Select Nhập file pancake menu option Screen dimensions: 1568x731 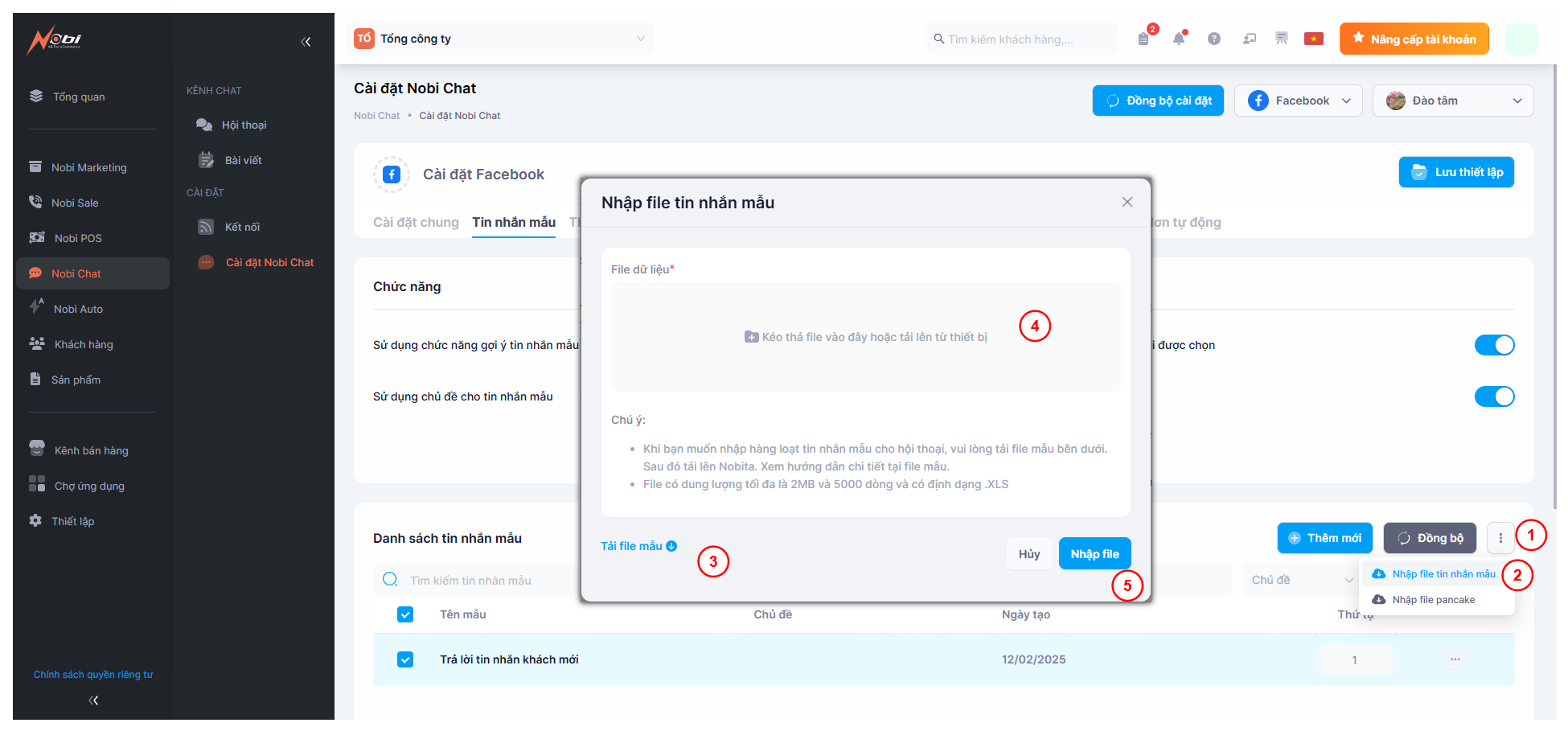1433,600
